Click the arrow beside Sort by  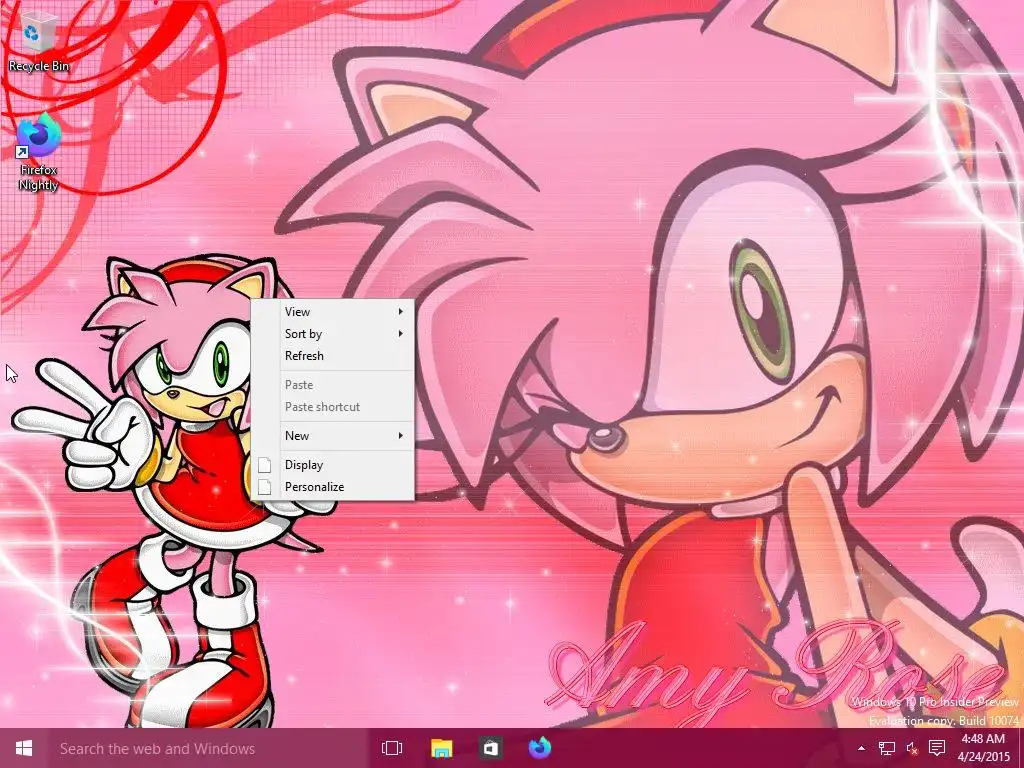(400, 334)
